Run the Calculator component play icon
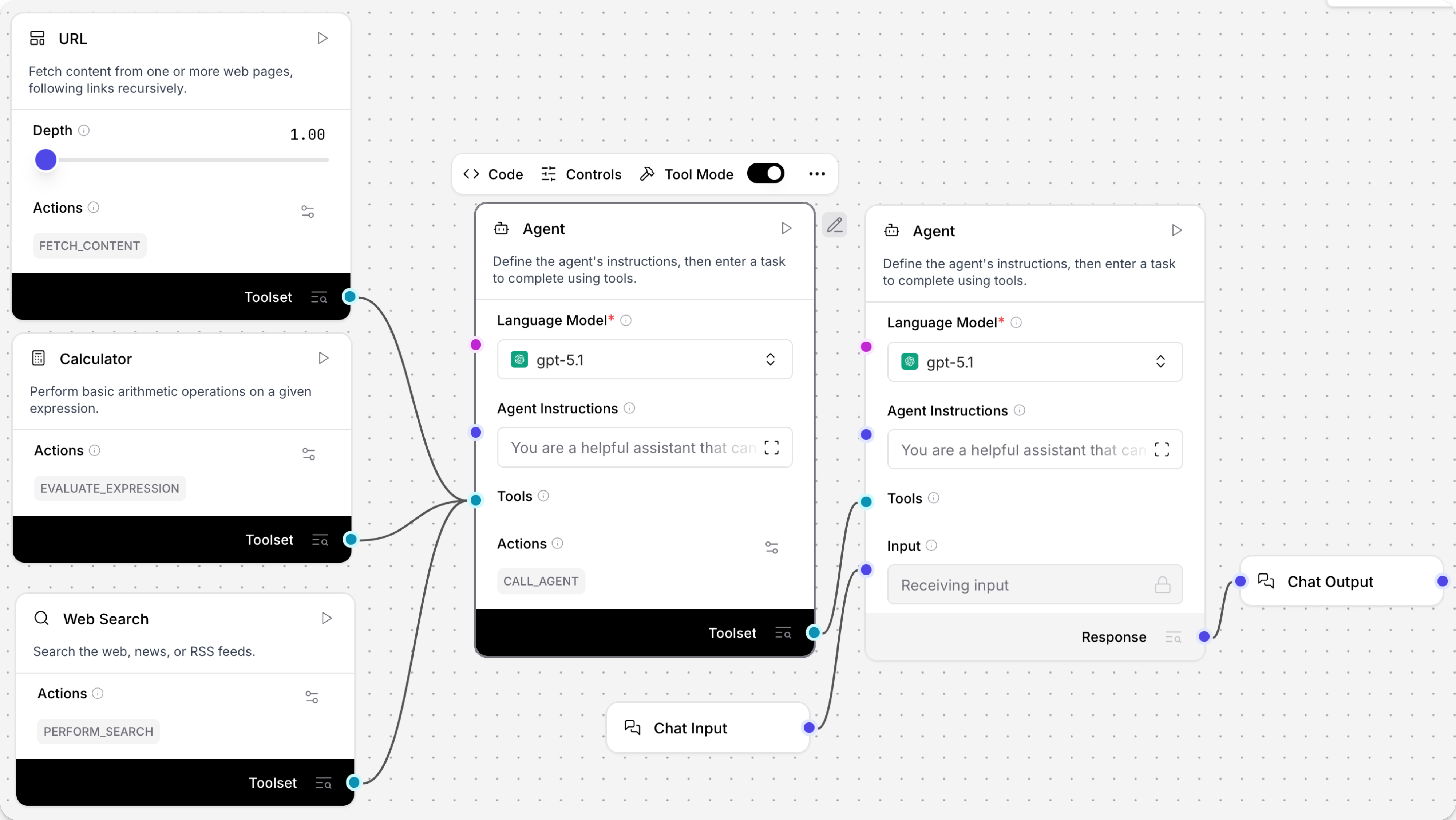Image resolution: width=1456 pixels, height=820 pixels. pyautogui.click(x=323, y=358)
